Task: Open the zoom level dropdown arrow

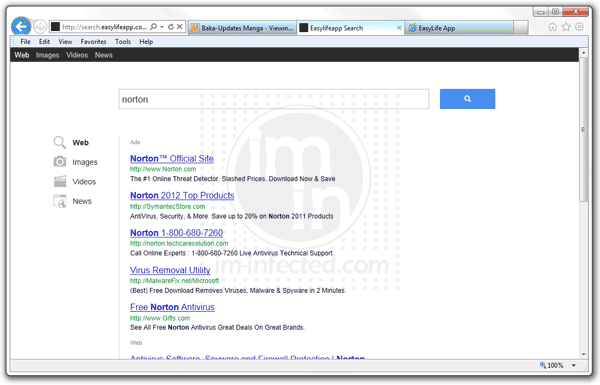Action: pos(574,365)
